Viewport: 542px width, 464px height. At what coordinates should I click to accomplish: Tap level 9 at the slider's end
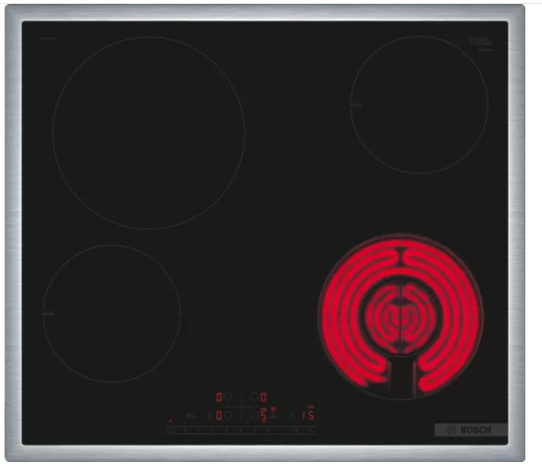310,429
